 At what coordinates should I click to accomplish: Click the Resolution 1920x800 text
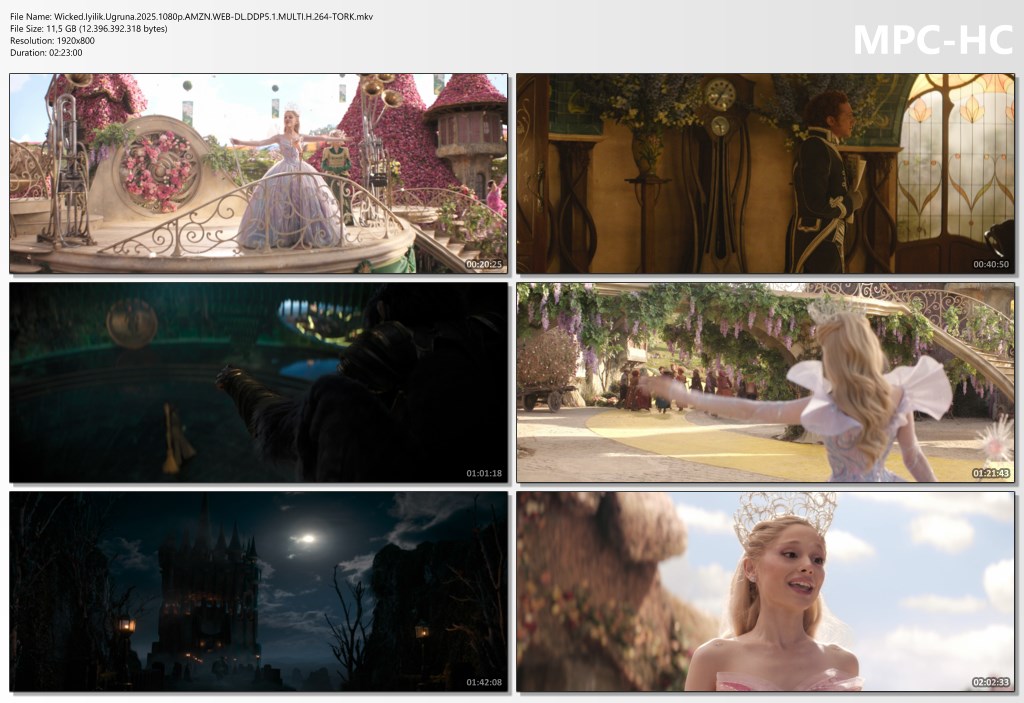(52, 40)
